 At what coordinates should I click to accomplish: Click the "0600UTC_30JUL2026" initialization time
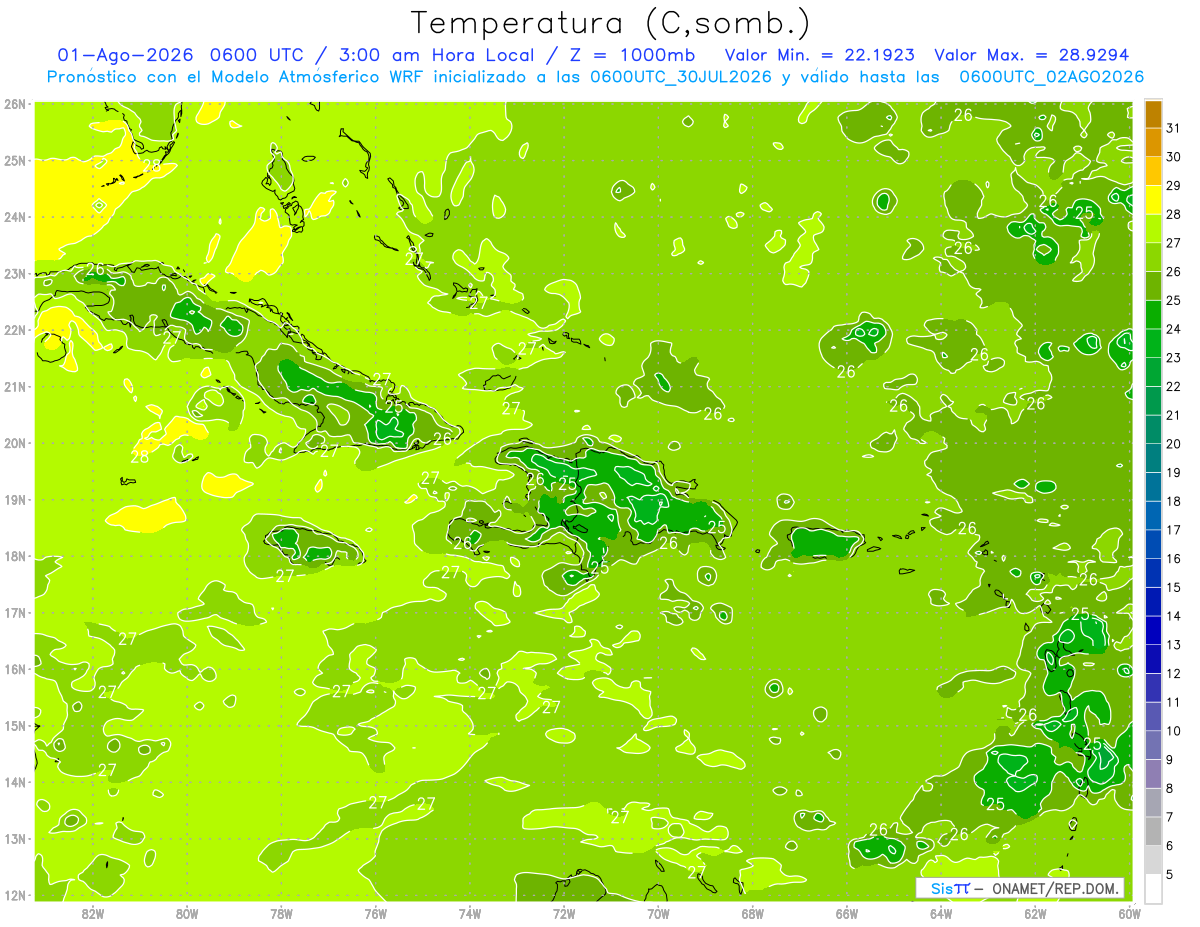tap(680, 77)
